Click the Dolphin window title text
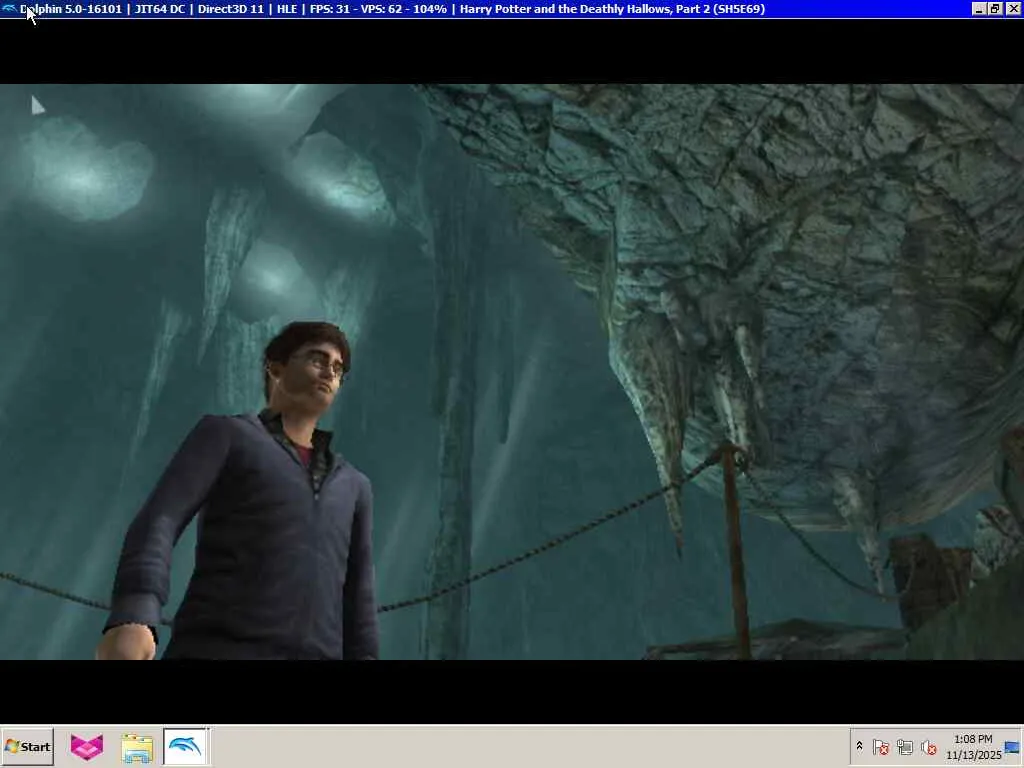Image resolution: width=1024 pixels, height=768 pixels. (x=392, y=9)
